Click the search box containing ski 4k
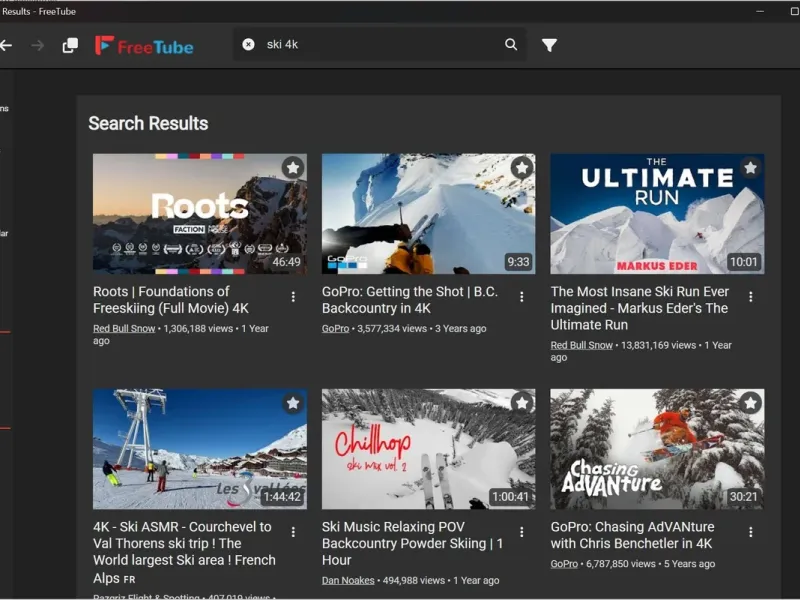Viewport: 800px width, 600px height. tap(380, 44)
